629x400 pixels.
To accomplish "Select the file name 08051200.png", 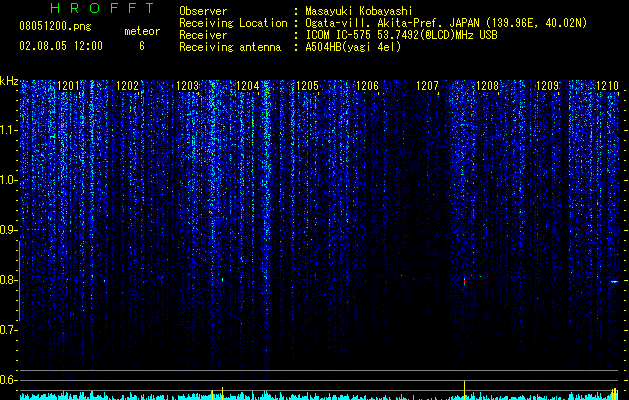I will click(x=55, y=27).
